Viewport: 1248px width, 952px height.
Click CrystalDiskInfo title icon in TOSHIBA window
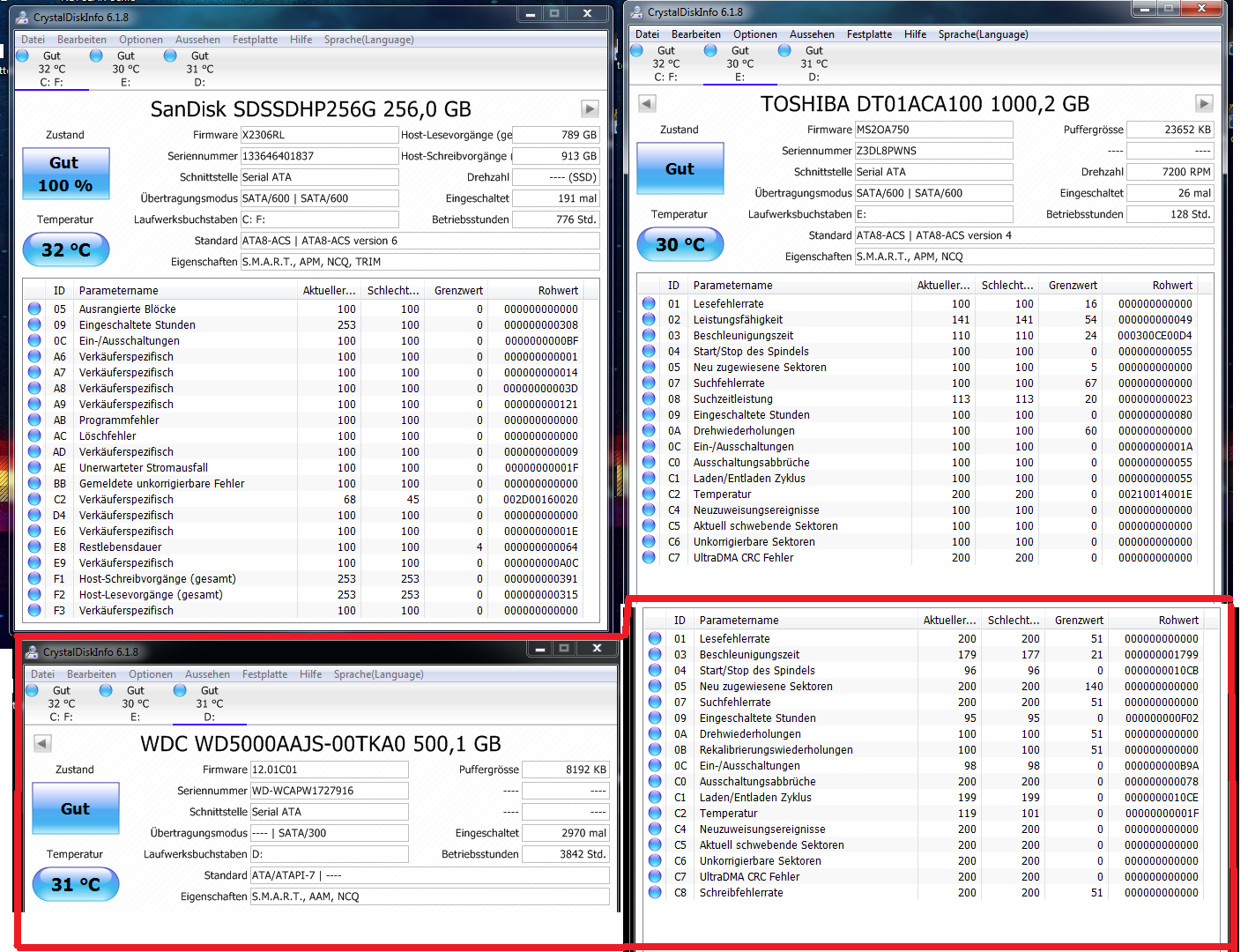[637, 12]
